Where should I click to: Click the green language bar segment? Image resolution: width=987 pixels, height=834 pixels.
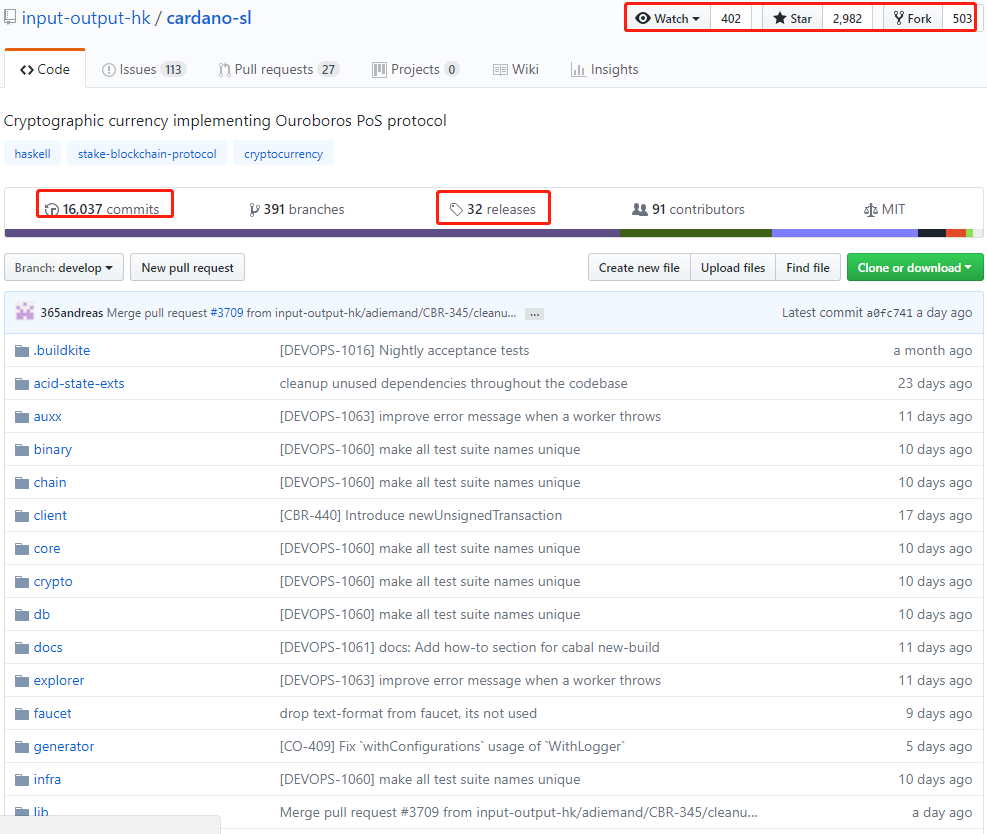(x=696, y=233)
